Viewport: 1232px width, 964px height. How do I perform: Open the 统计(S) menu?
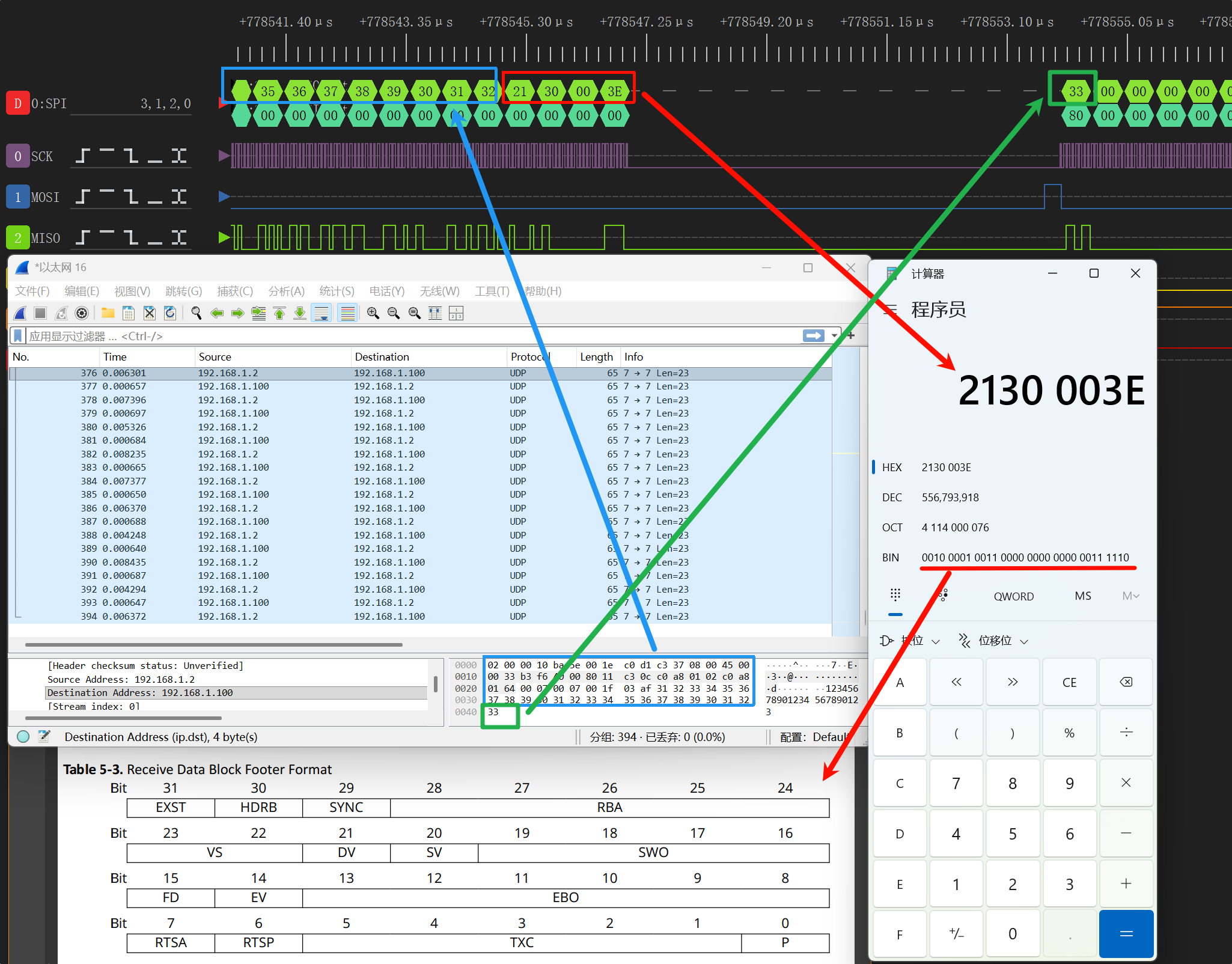pos(337,291)
